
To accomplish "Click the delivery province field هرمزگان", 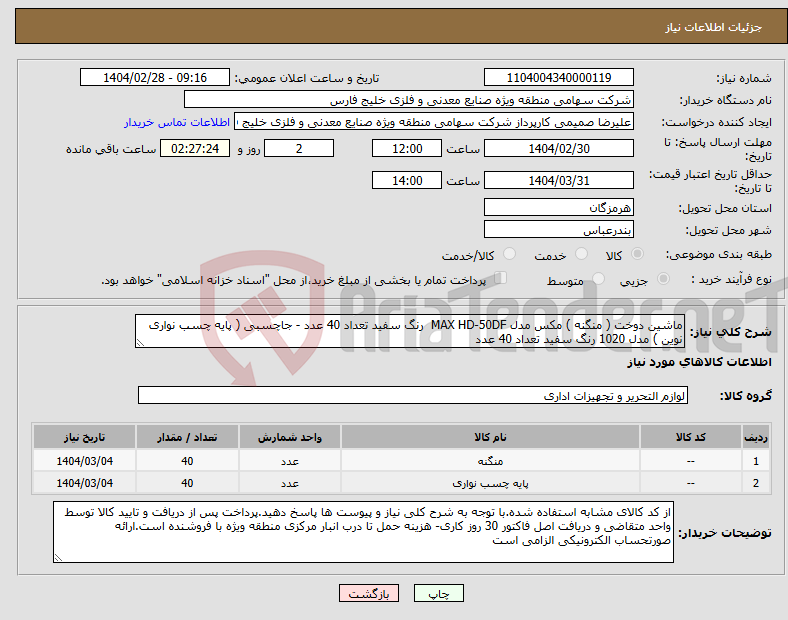I will coord(558,207).
